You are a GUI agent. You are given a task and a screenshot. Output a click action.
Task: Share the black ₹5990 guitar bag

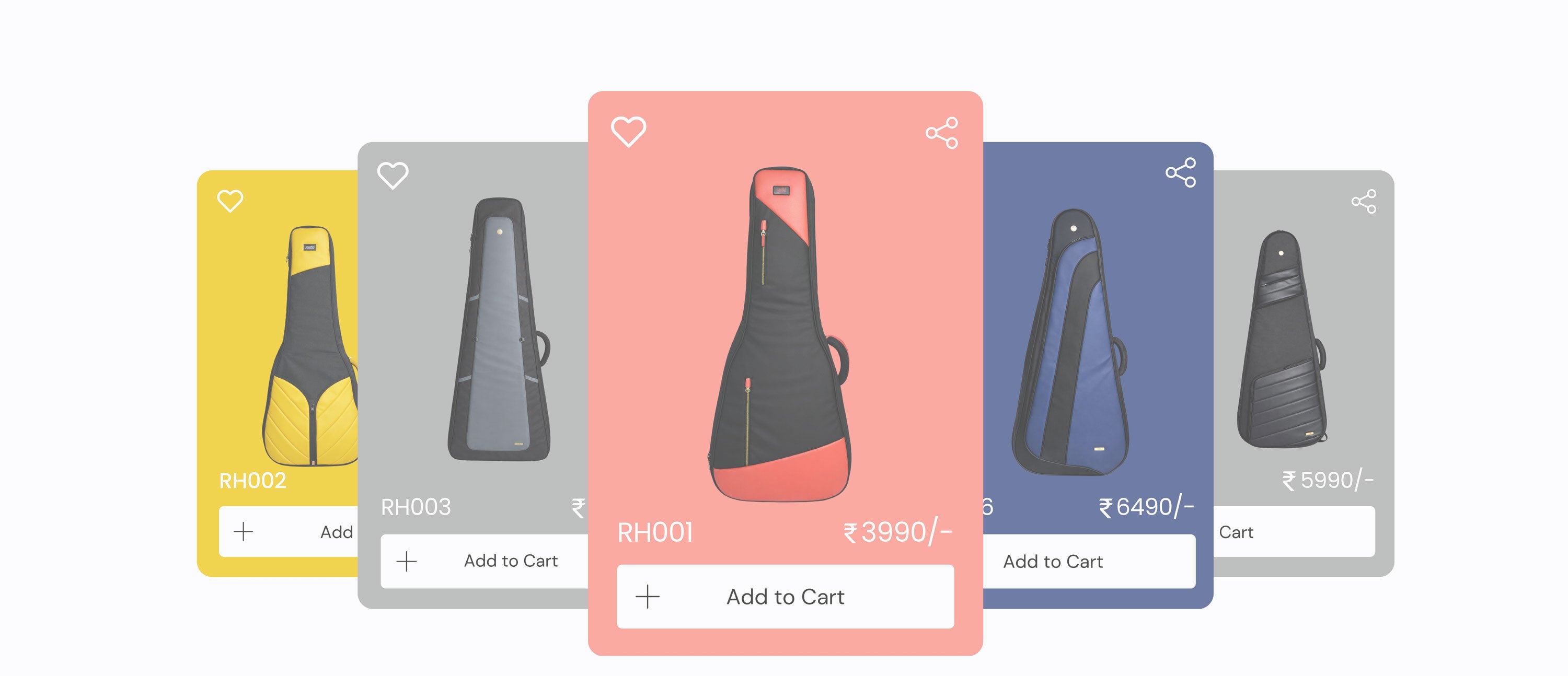point(1364,202)
